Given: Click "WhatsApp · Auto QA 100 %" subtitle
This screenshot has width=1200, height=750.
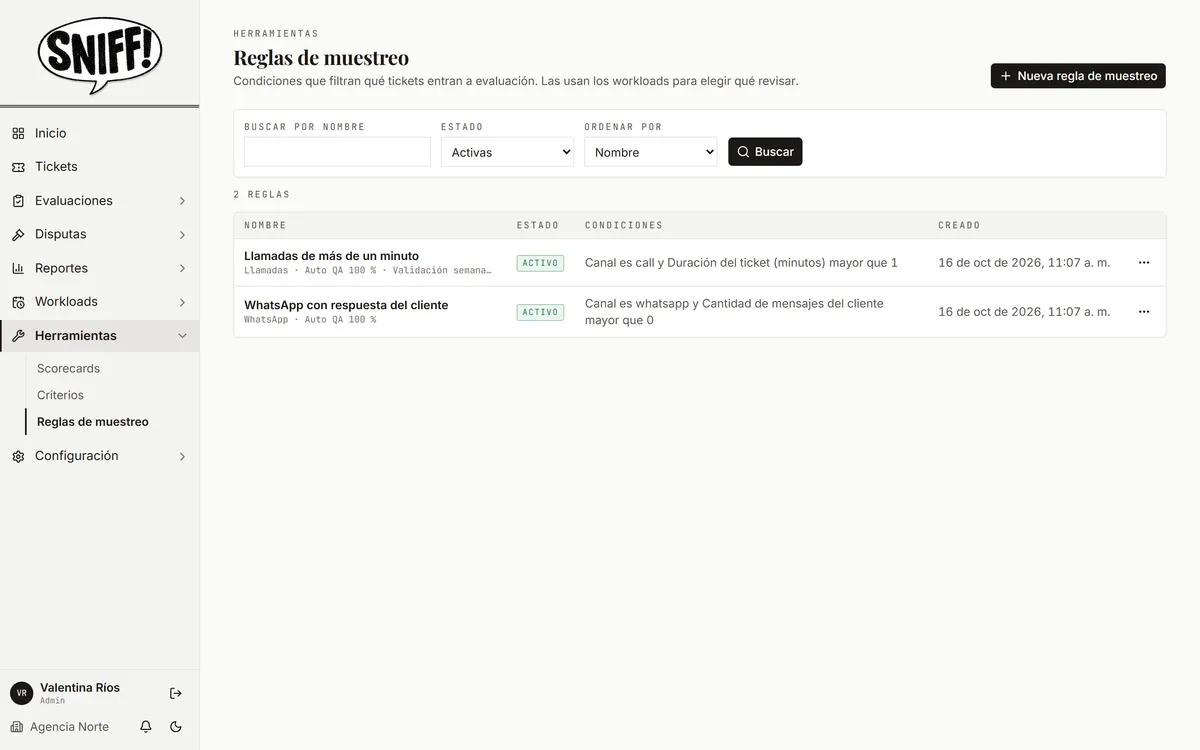Looking at the screenshot, I should click(310, 320).
